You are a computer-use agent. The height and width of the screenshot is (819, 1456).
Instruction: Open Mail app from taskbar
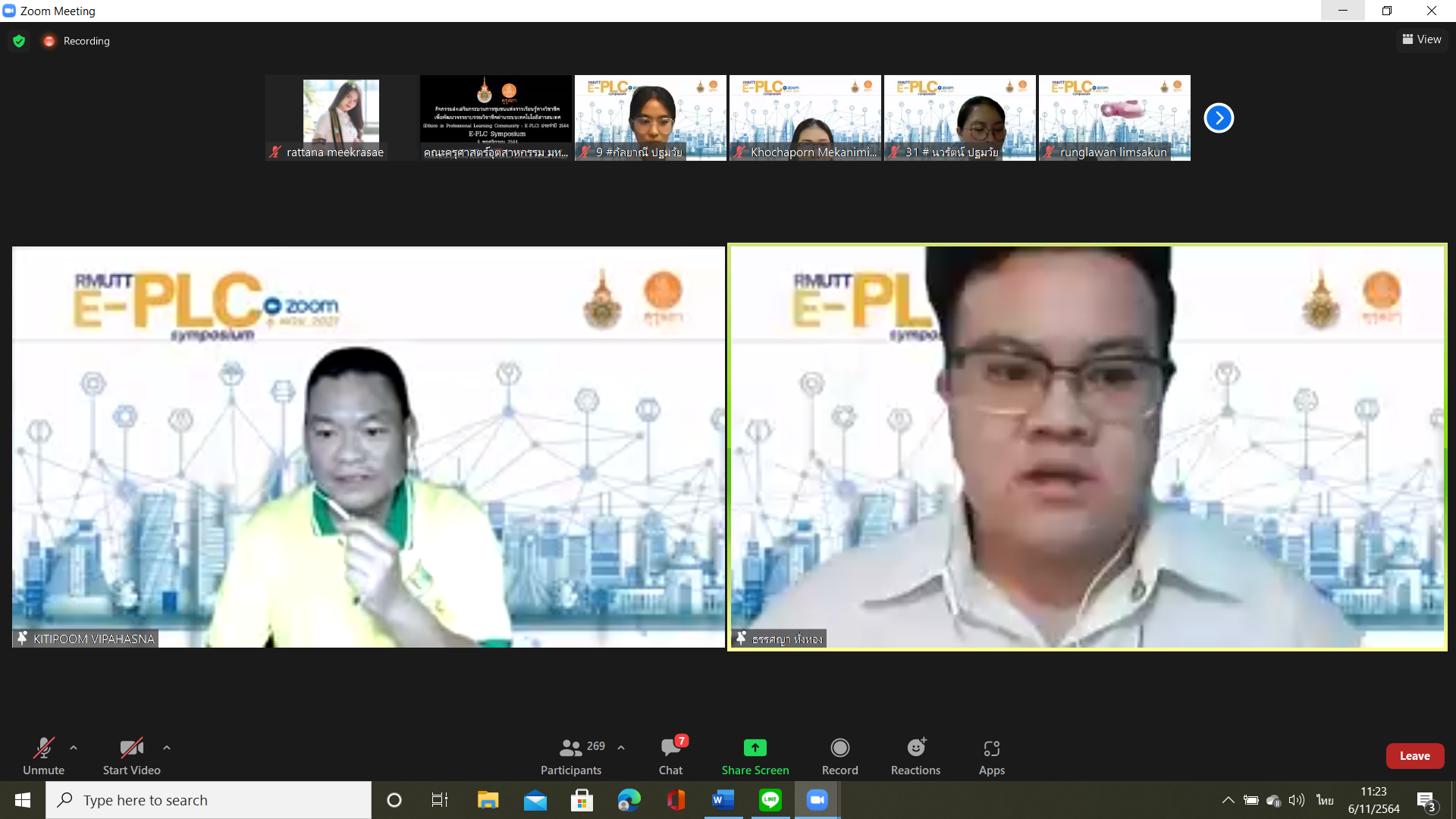(535, 800)
